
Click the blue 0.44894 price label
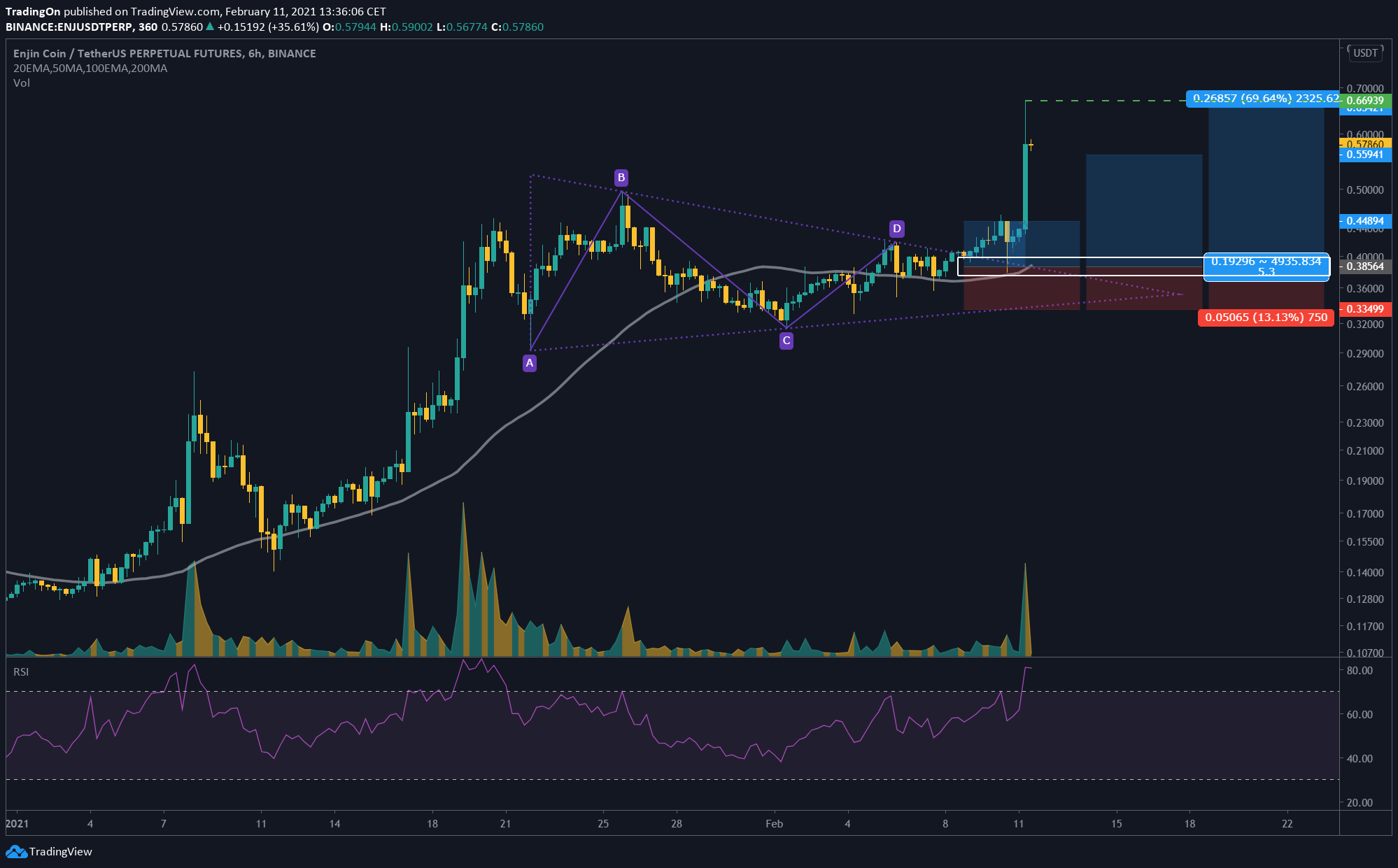pos(1365,221)
